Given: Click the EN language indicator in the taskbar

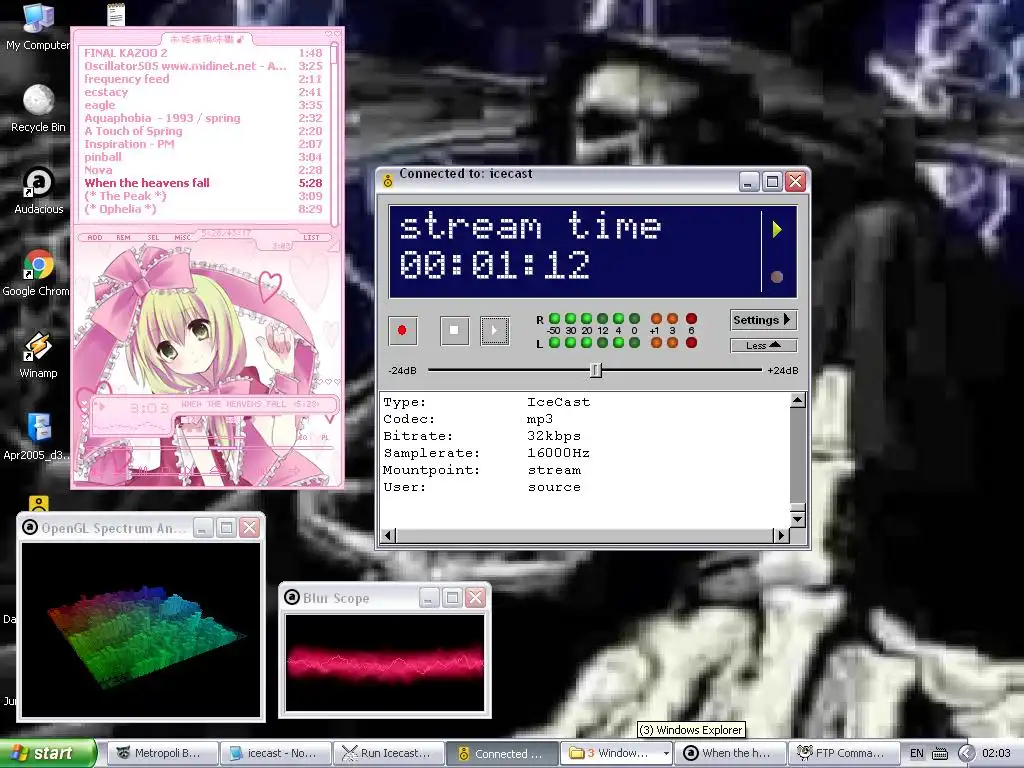Looking at the screenshot, I should click(917, 754).
